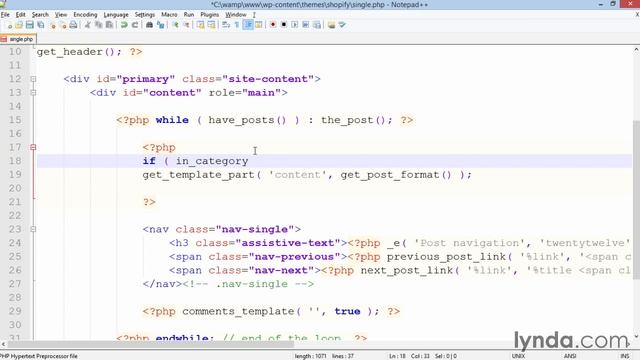Image resolution: width=640 pixels, height=360 pixels.
Task: Save the file with the Save icon
Action: click(29, 25)
